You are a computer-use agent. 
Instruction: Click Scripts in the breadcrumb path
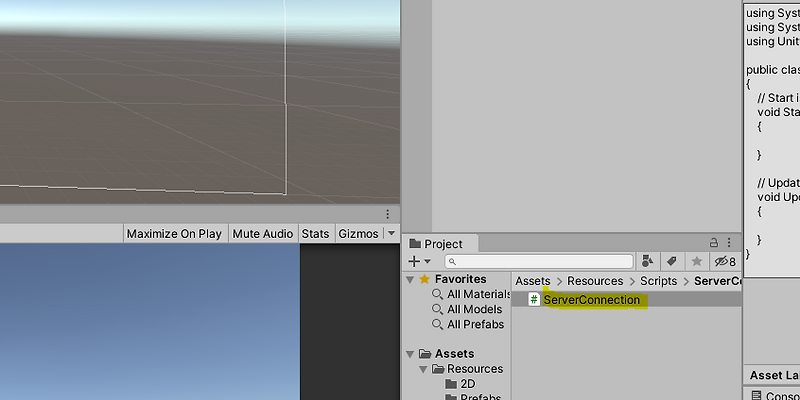(659, 281)
